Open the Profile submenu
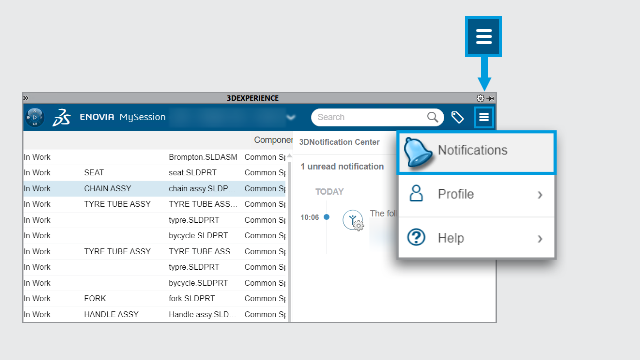The width and height of the screenshot is (640, 360). 476,195
